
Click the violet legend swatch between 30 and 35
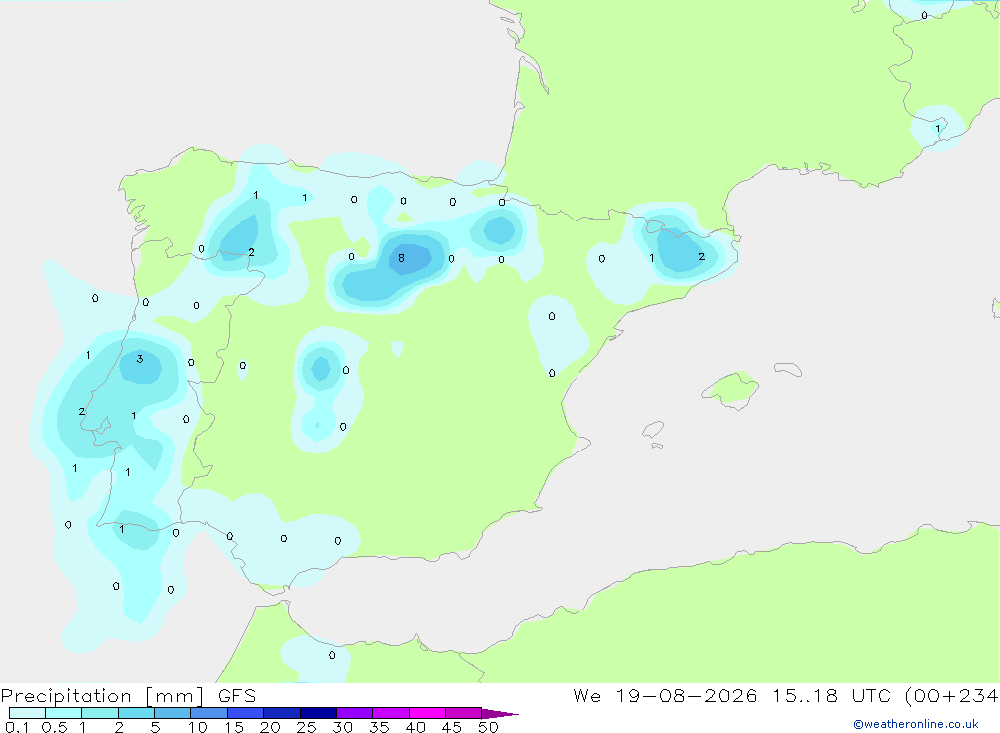[355, 713]
